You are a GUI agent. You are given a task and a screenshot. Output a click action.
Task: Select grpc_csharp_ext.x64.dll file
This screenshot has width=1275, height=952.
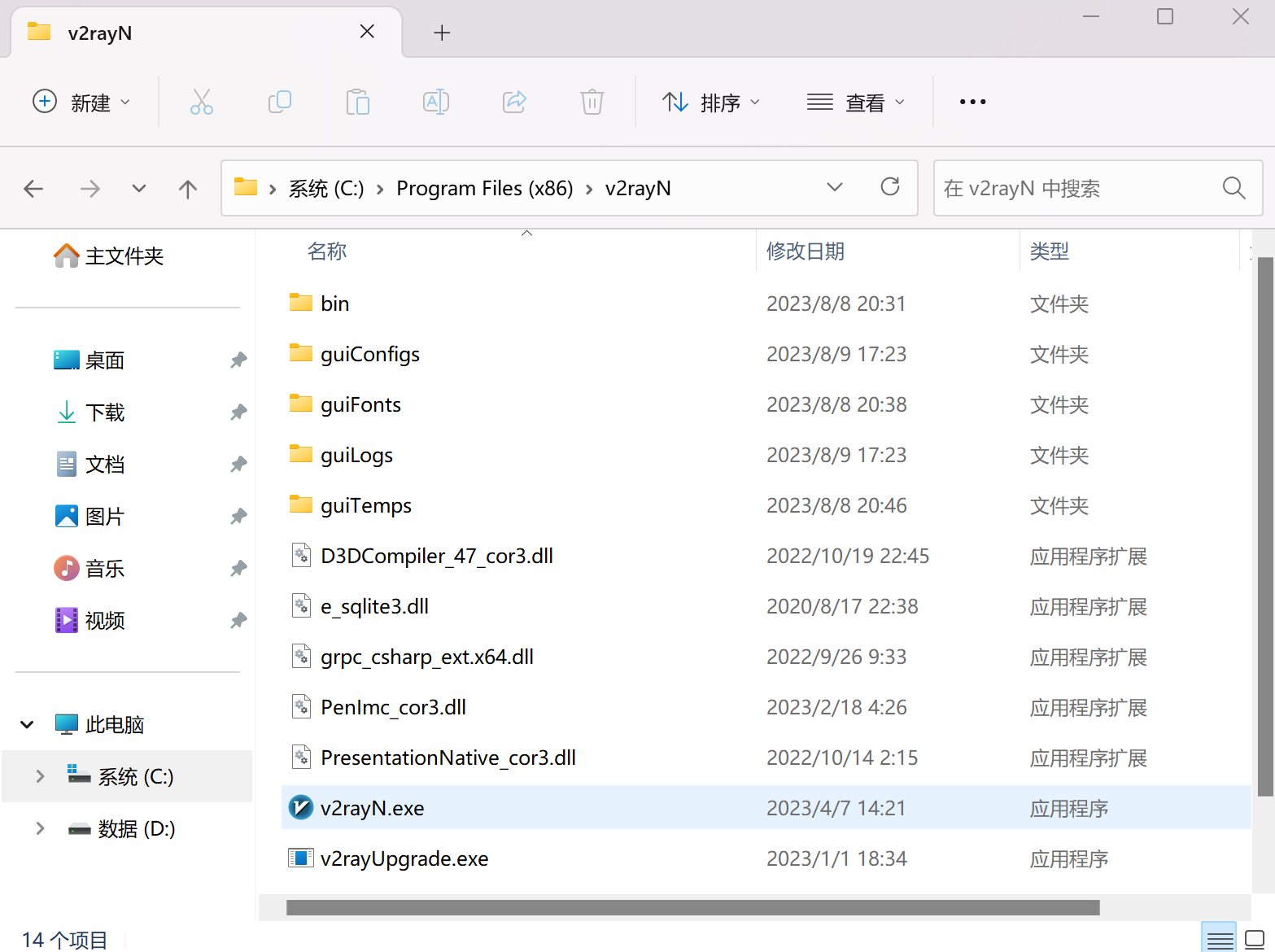(766, 656)
